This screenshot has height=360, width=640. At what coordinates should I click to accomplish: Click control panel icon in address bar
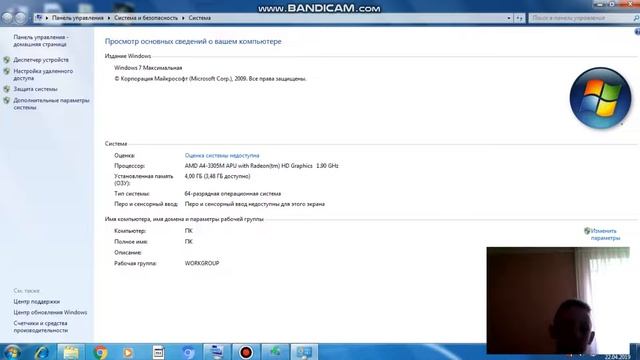pyautogui.click(x=39, y=18)
